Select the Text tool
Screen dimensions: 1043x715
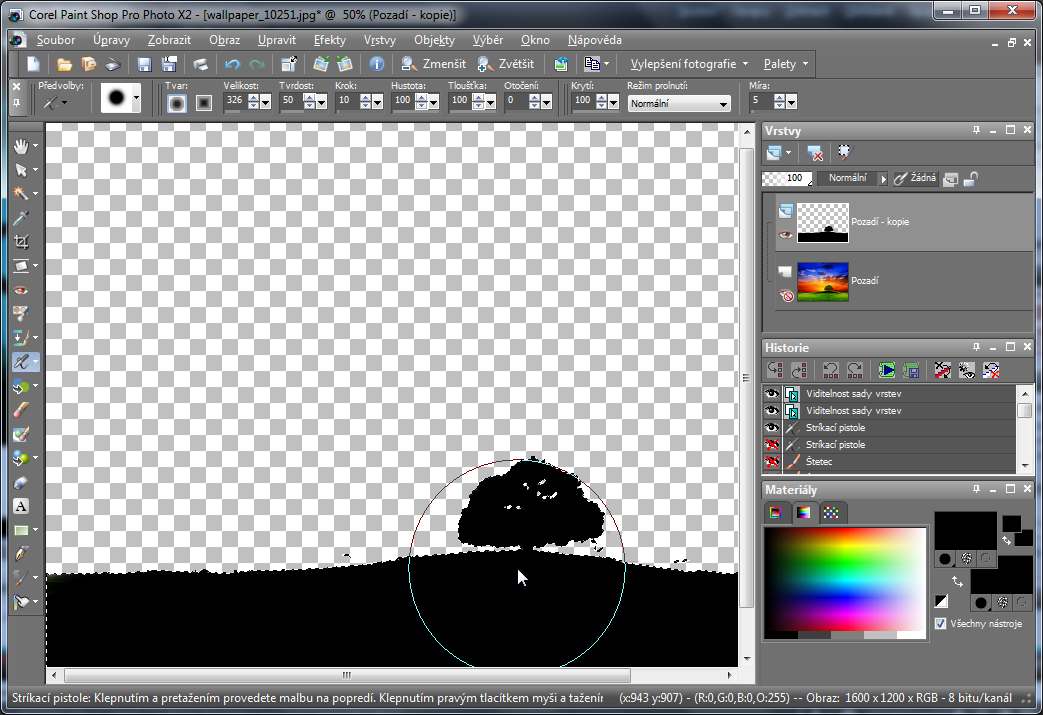[x=21, y=506]
